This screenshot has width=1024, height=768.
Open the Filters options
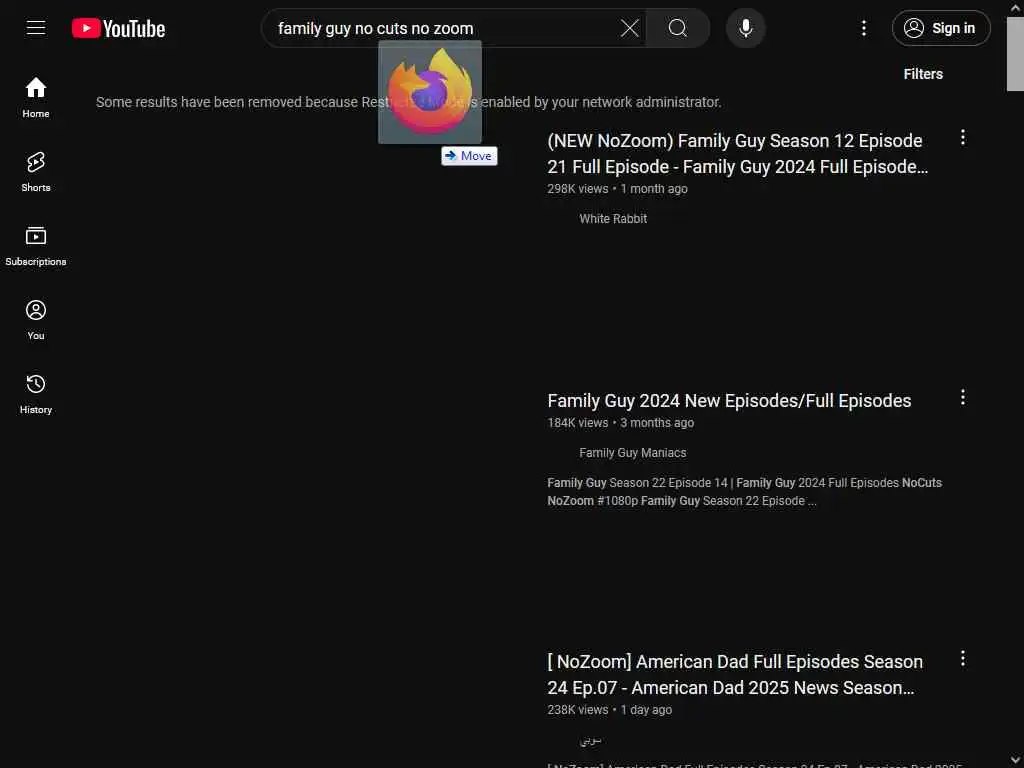pyautogui.click(x=923, y=74)
